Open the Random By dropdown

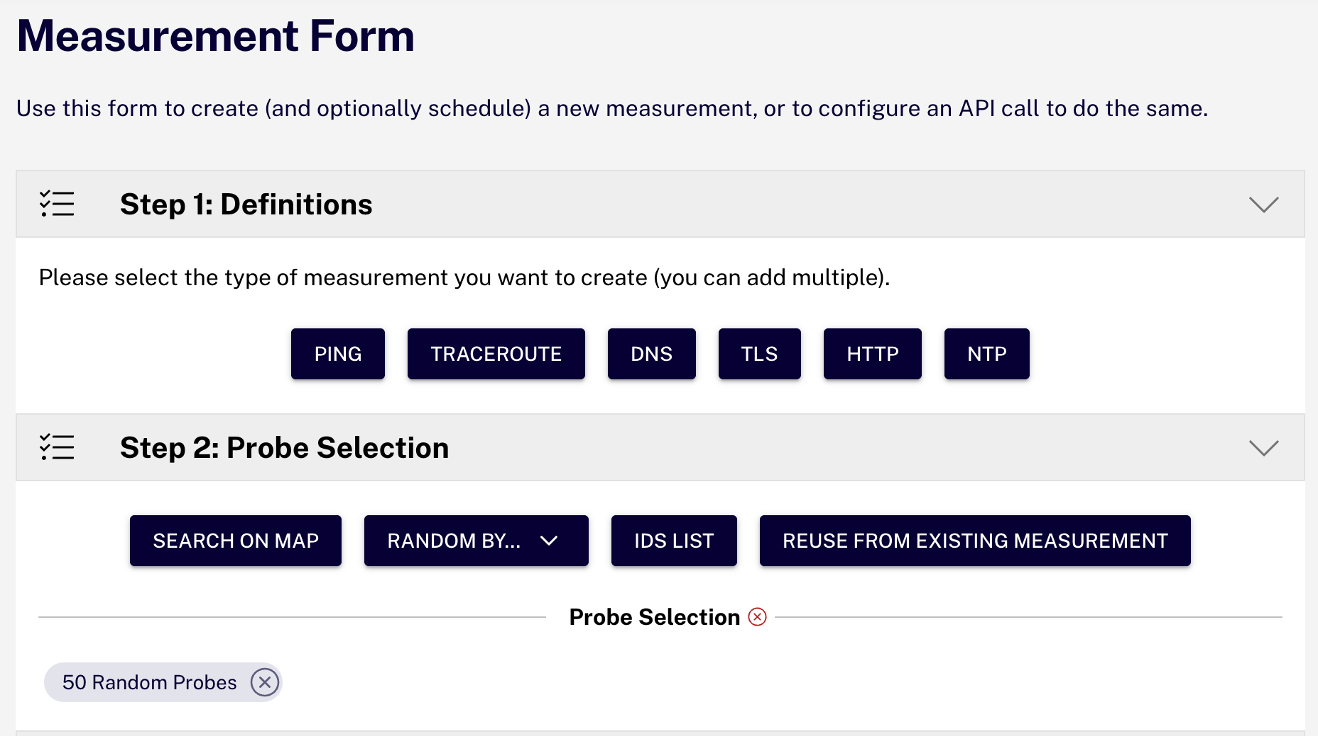coord(476,541)
